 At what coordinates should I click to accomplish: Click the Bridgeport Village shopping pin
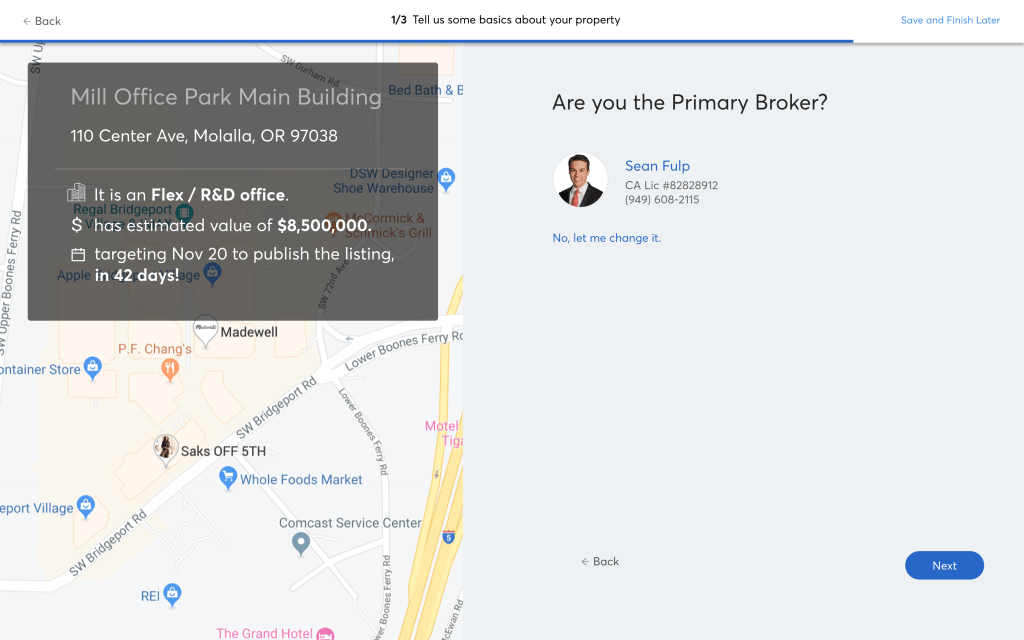86,505
